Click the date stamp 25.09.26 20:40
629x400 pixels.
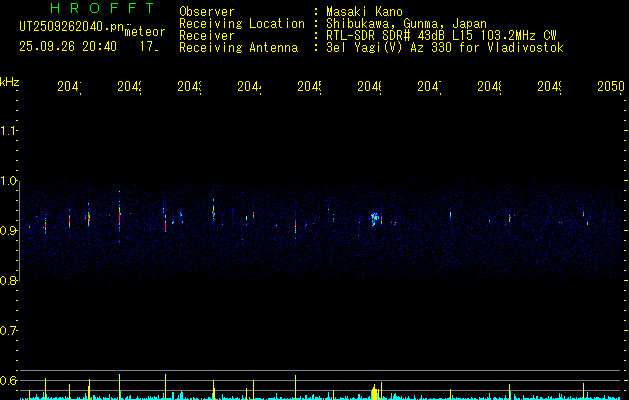point(68,47)
